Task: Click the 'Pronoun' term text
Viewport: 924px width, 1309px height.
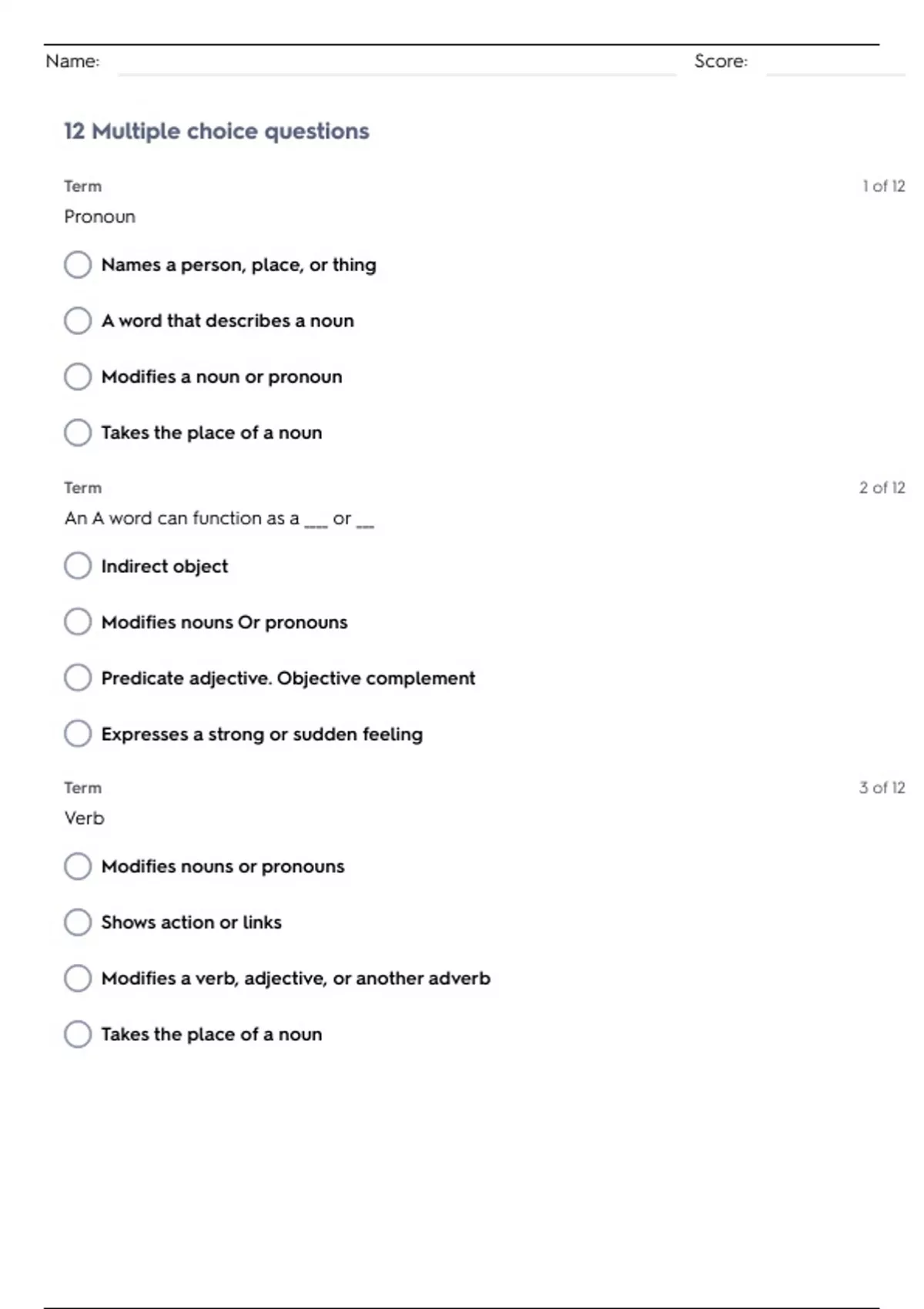Action: [99, 216]
